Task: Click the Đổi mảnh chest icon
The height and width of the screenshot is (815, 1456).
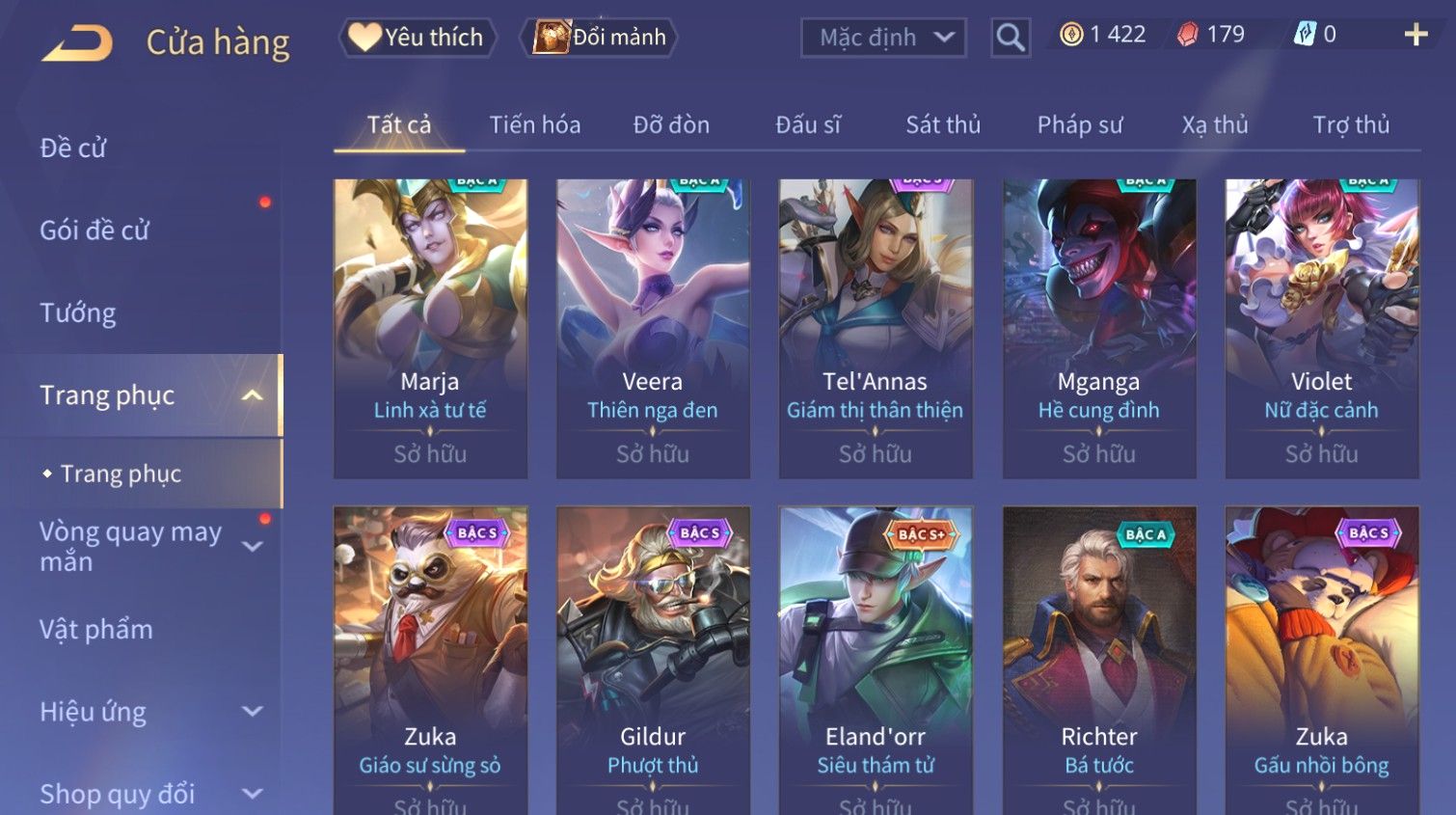Action: [x=552, y=37]
